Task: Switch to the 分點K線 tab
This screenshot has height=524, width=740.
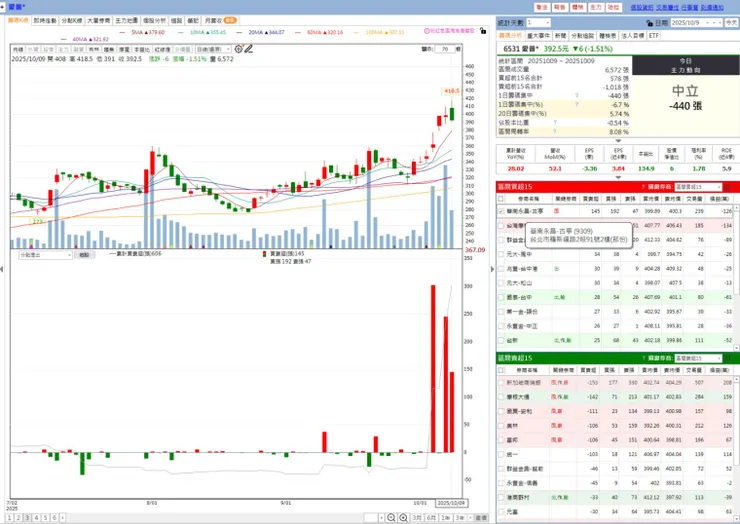Action: pyautogui.click(x=72, y=21)
